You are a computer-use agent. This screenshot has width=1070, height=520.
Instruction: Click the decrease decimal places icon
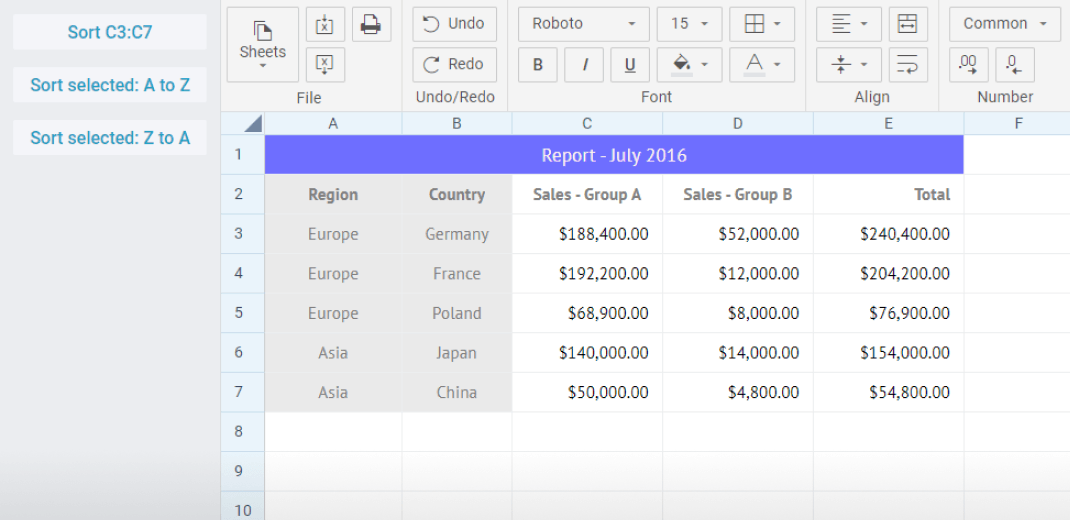[1015, 65]
